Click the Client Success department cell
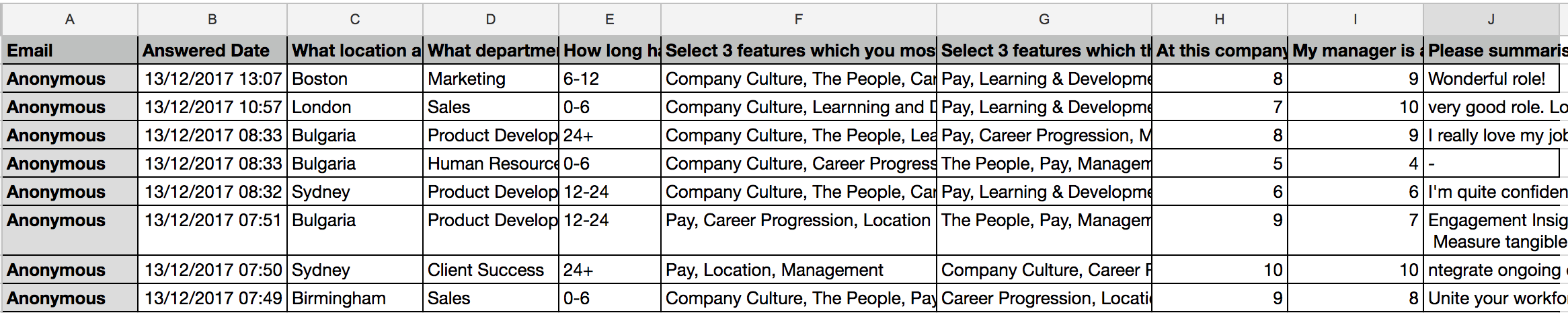 click(491, 270)
